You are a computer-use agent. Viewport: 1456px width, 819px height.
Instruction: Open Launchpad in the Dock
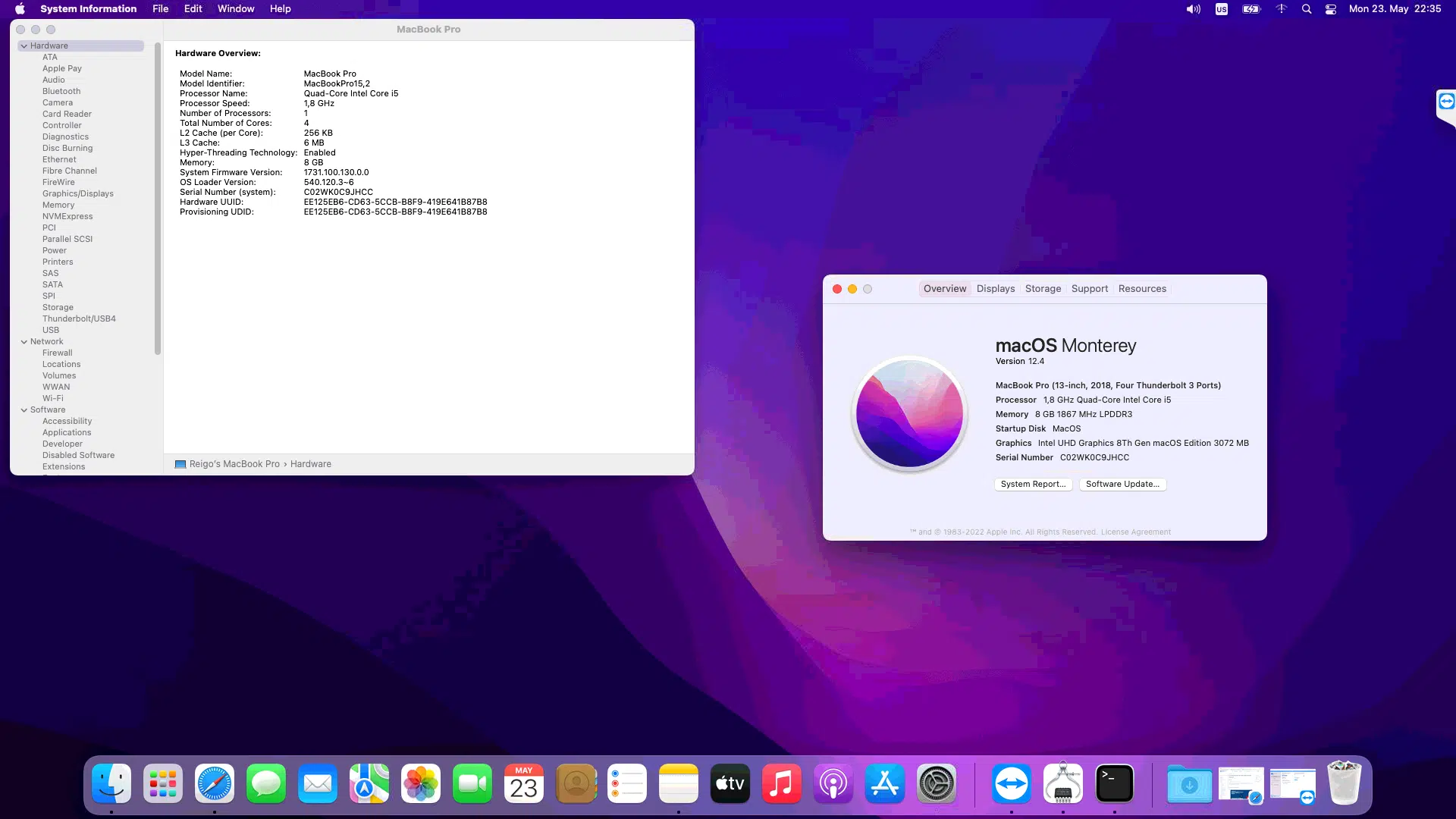(x=163, y=783)
